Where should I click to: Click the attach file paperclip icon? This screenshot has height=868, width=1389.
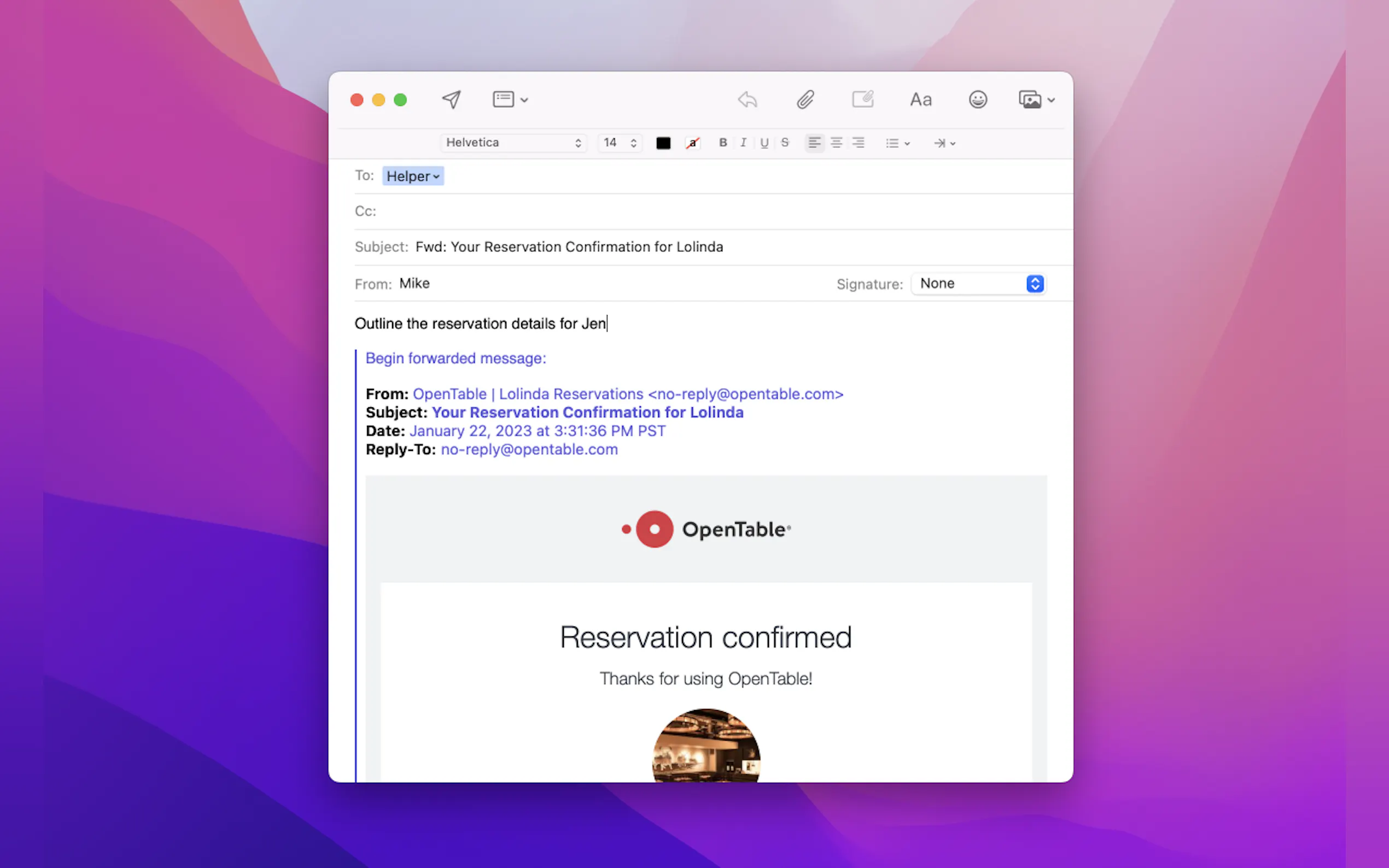[805, 99]
